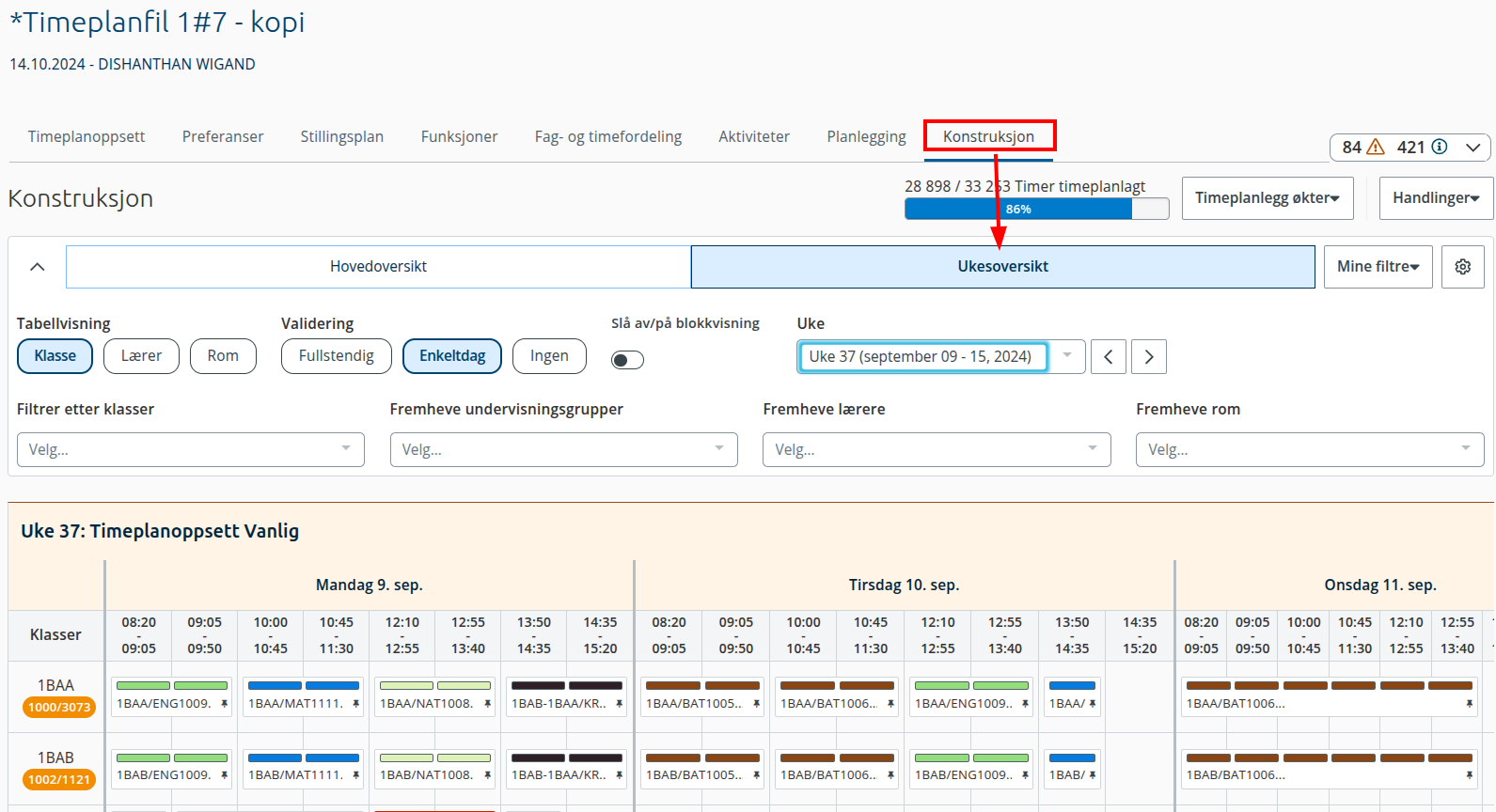Open the Planlegging tab
The image size is (1496, 812).
coord(867,137)
